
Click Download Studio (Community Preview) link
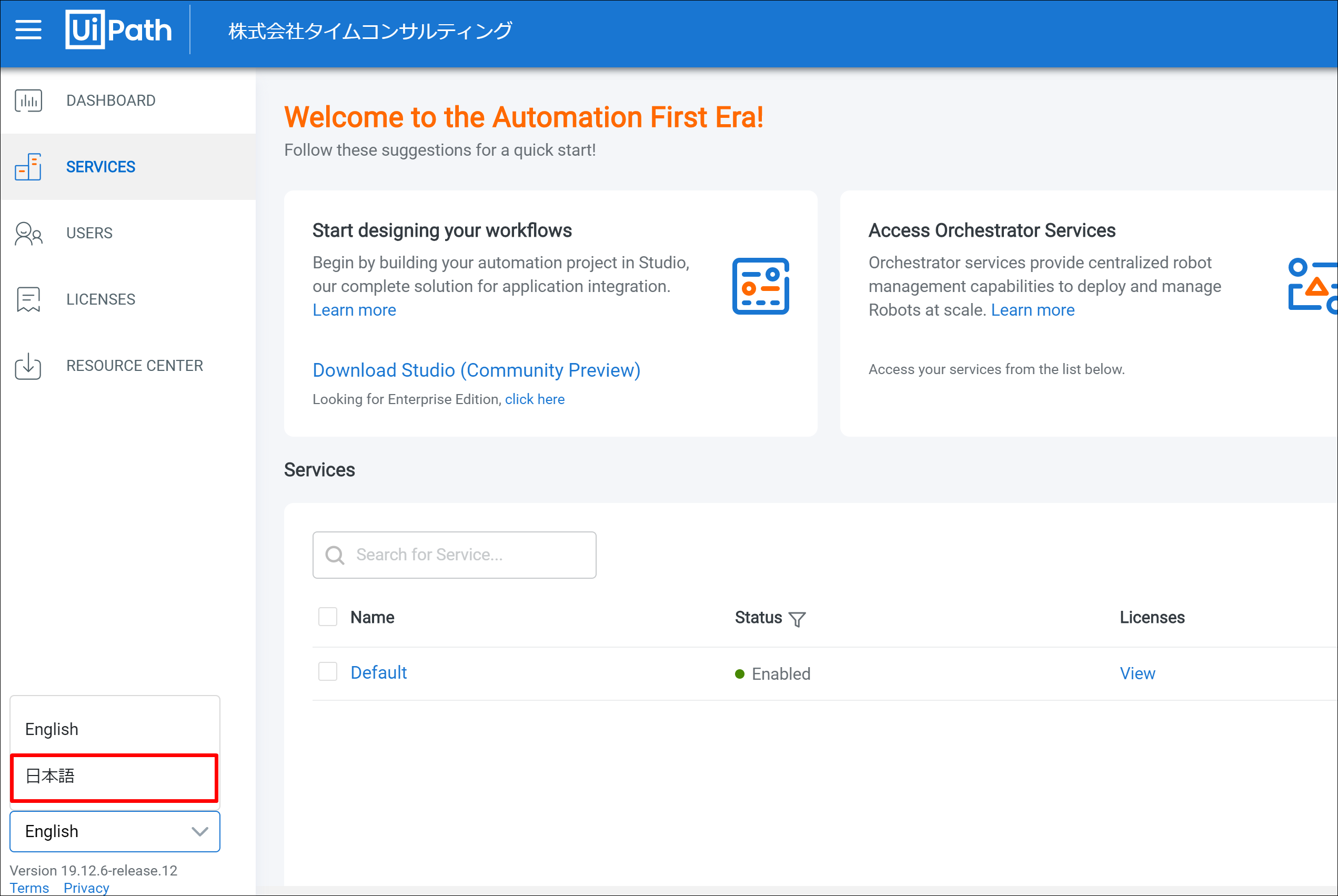(476, 370)
